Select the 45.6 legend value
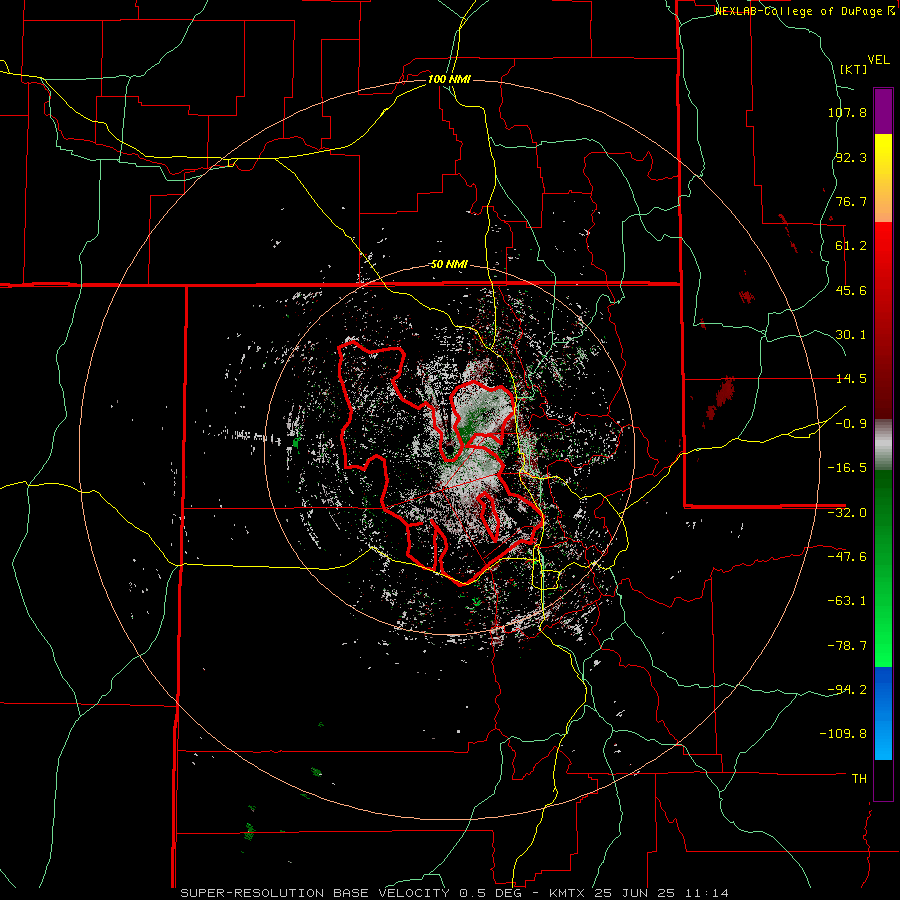900x900 pixels. click(x=851, y=290)
